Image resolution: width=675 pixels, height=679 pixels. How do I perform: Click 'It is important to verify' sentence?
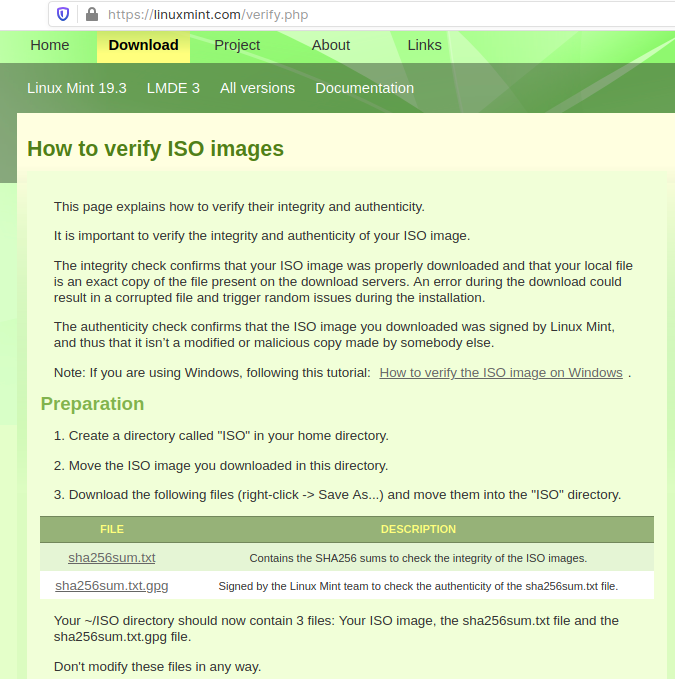click(262, 236)
